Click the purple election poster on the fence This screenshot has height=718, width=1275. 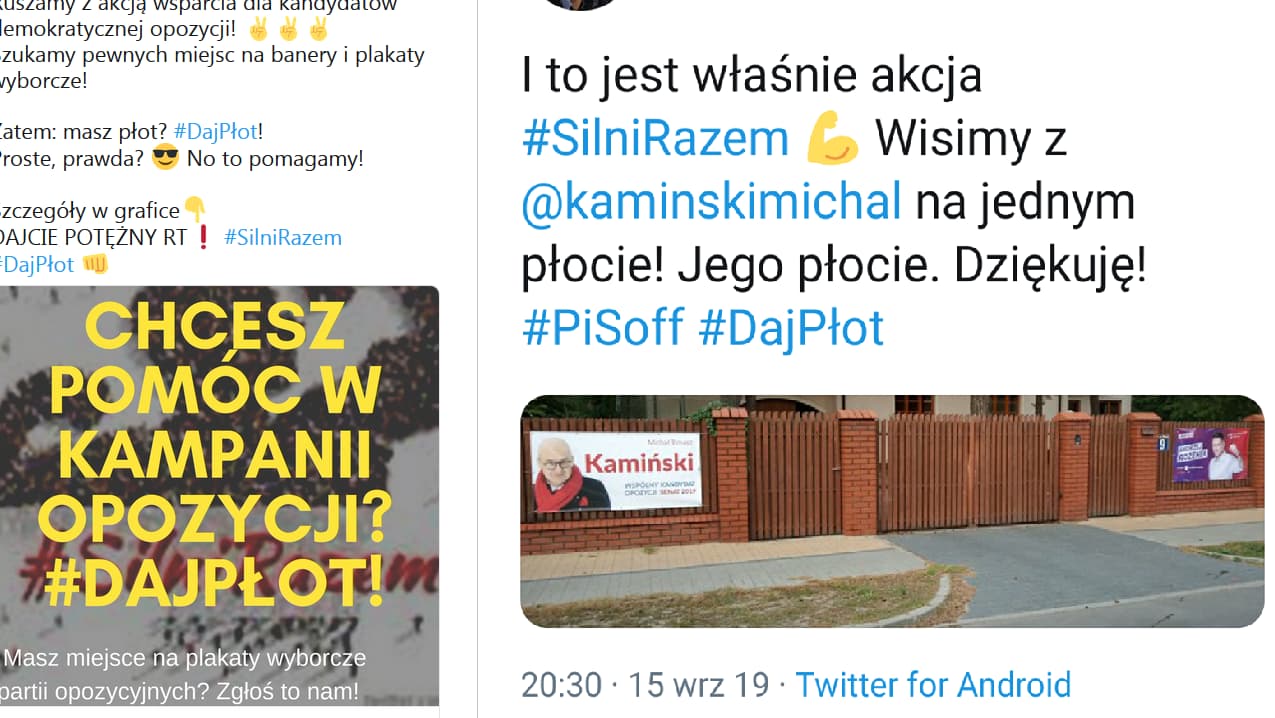coord(1210,454)
